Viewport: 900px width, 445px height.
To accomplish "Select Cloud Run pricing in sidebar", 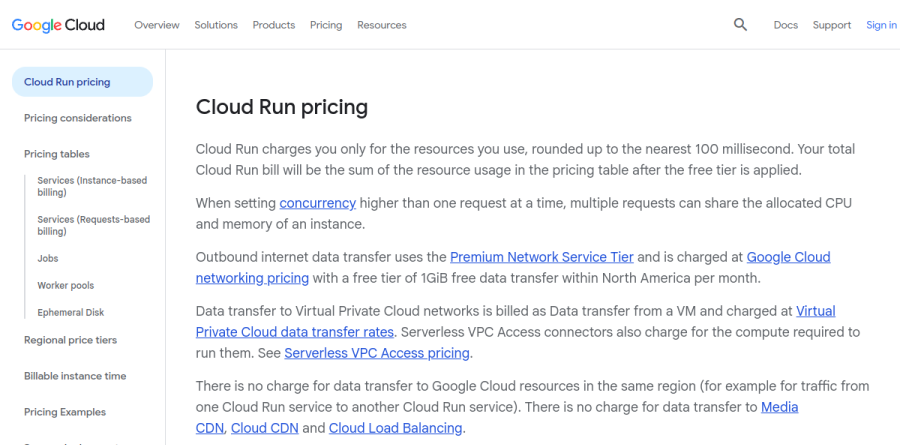I will pyautogui.click(x=83, y=82).
